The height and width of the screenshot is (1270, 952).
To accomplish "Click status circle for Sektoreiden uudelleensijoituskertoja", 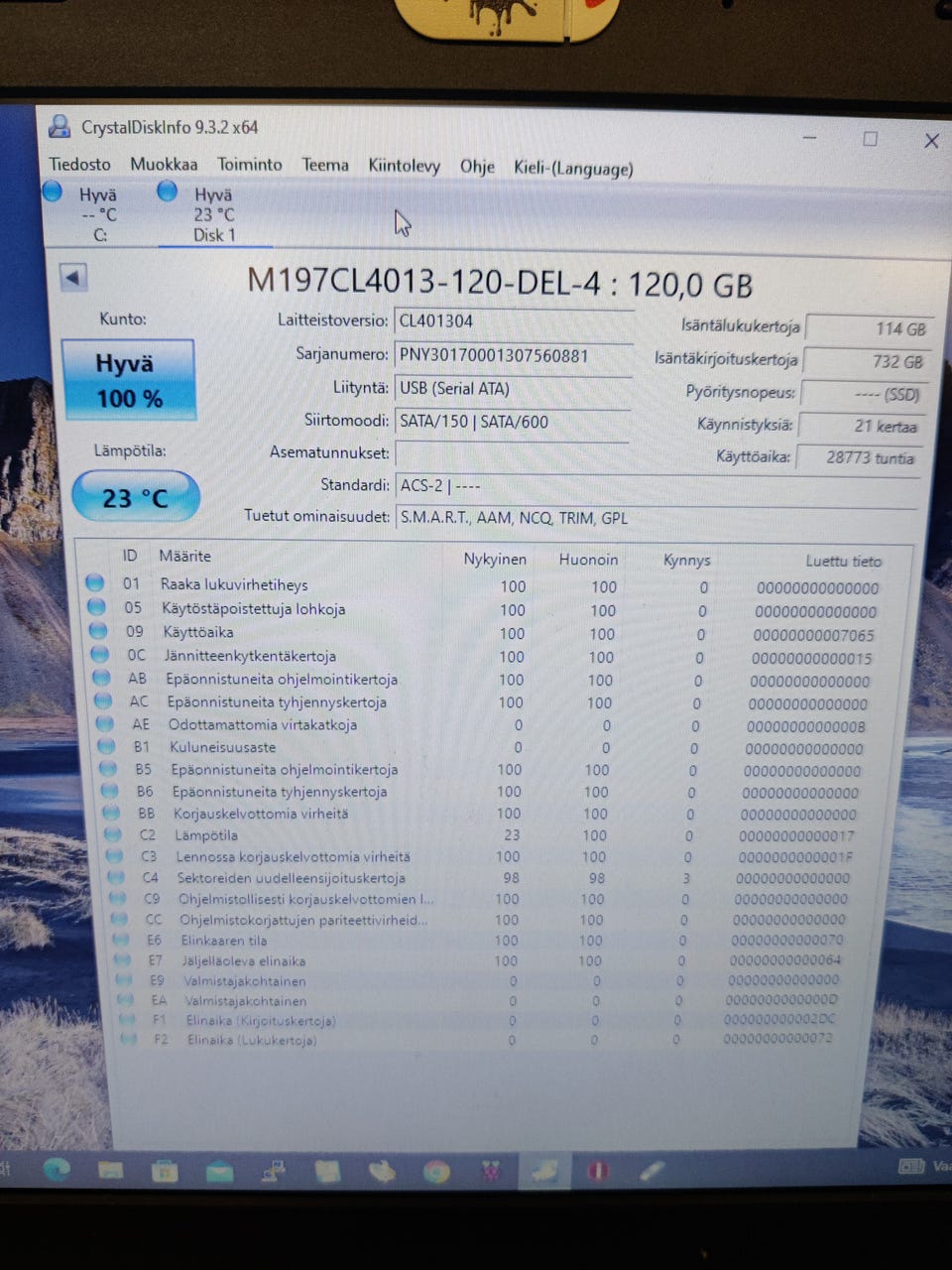I will pos(117,877).
